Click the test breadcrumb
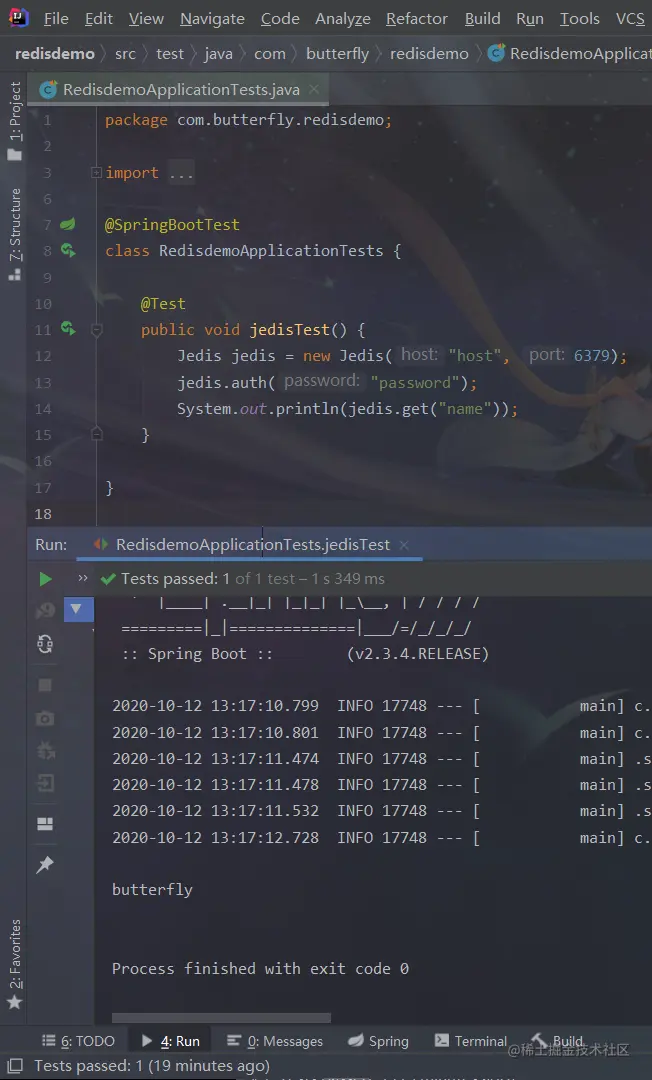Image resolution: width=652 pixels, height=1080 pixels. click(170, 53)
